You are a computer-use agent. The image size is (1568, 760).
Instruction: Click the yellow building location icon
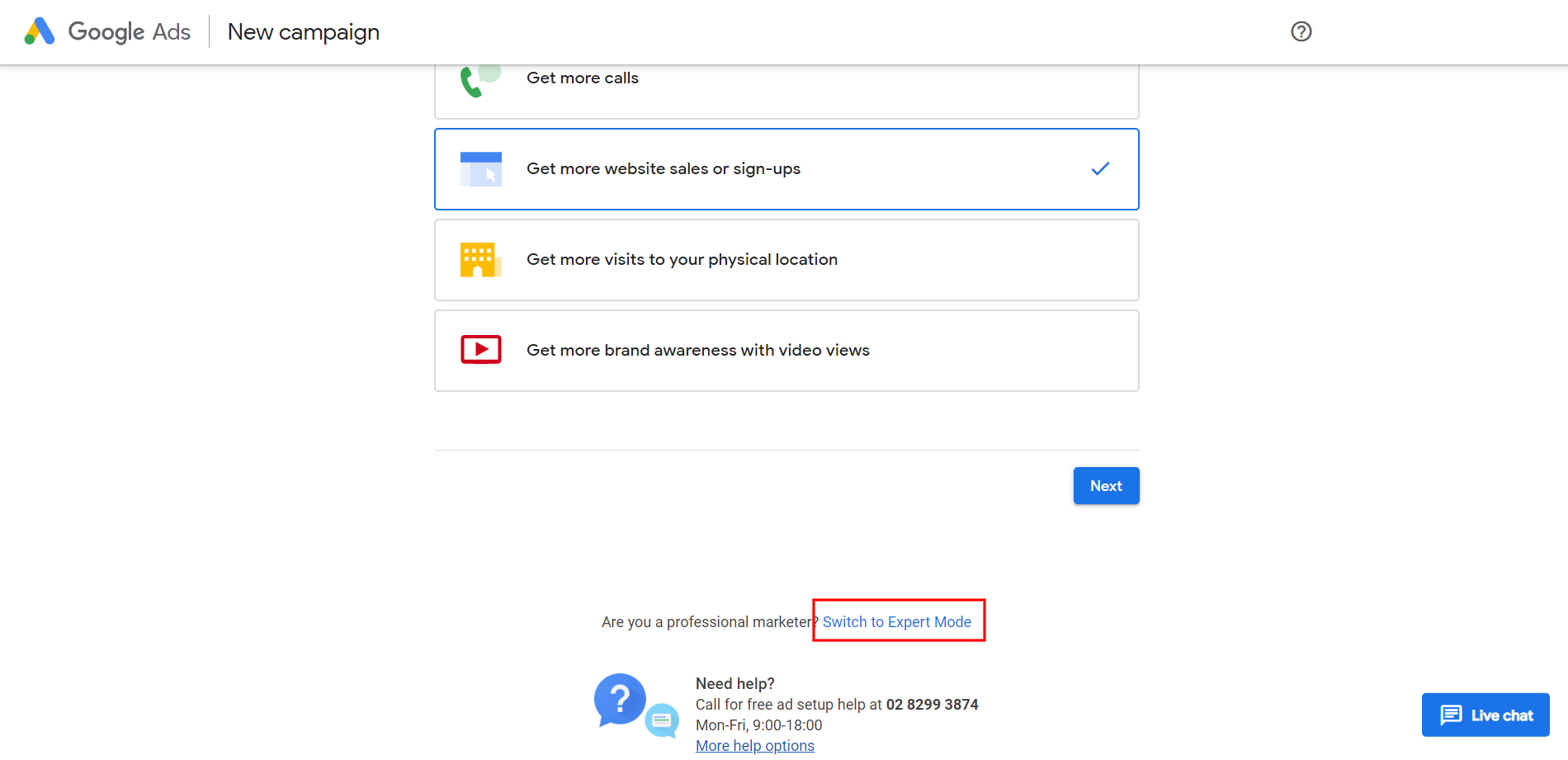(x=480, y=260)
